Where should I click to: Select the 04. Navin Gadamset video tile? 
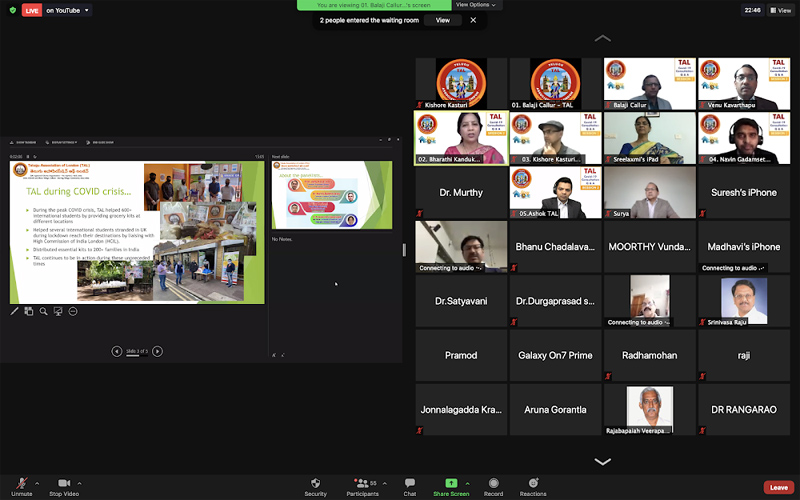click(744, 138)
